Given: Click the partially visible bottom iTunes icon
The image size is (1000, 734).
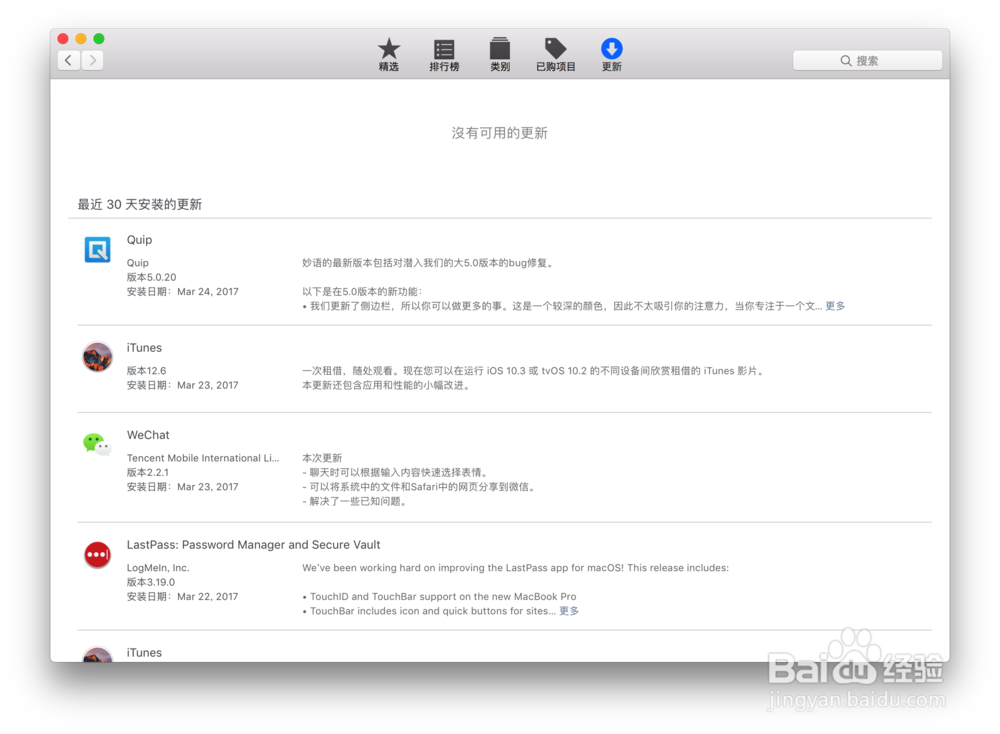Looking at the screenshot, I should coord(98,655).
